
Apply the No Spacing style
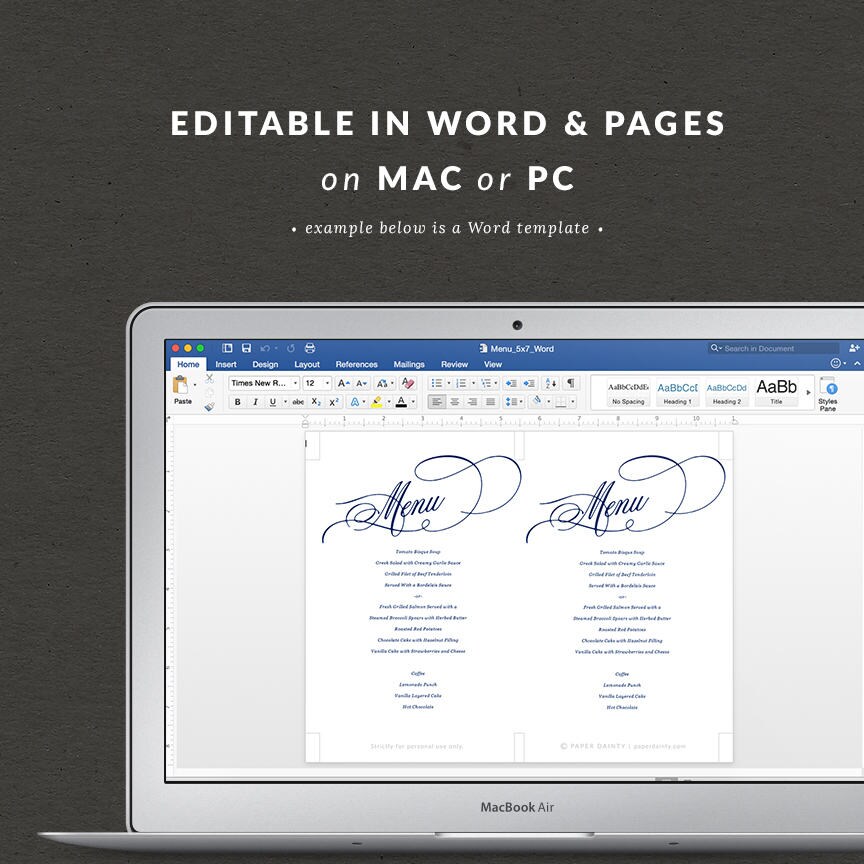628,392
